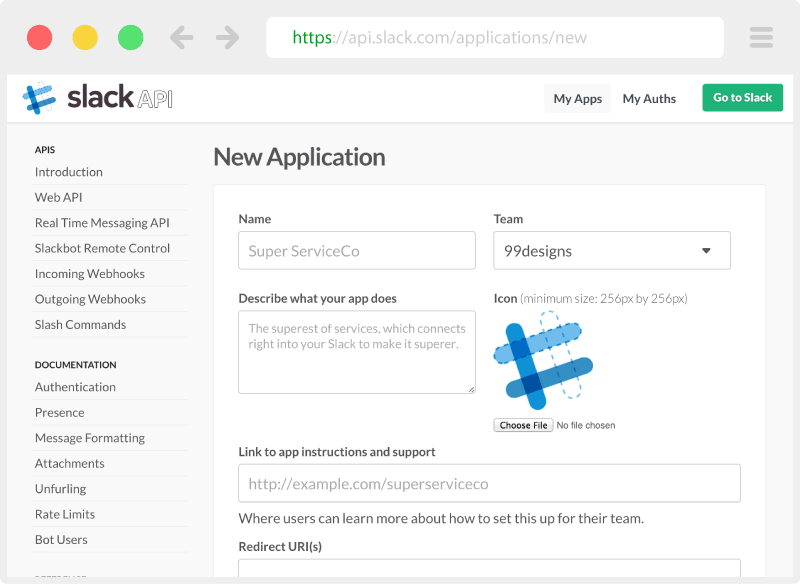This screenshot has width=800, height=584.
Task: Open Authentication documentation
Action: pyautogui.click(x=75, y=387)
